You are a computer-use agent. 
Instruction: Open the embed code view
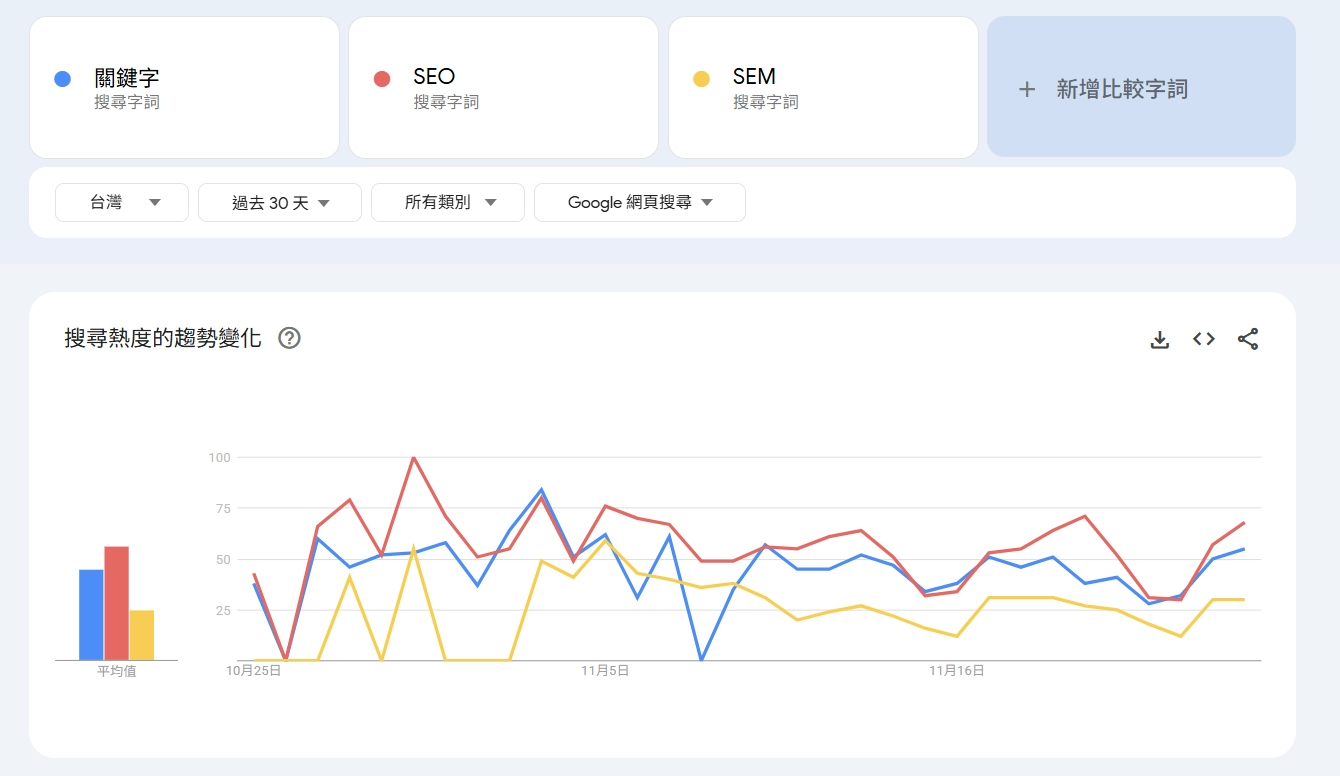[x=1203, y=339]
